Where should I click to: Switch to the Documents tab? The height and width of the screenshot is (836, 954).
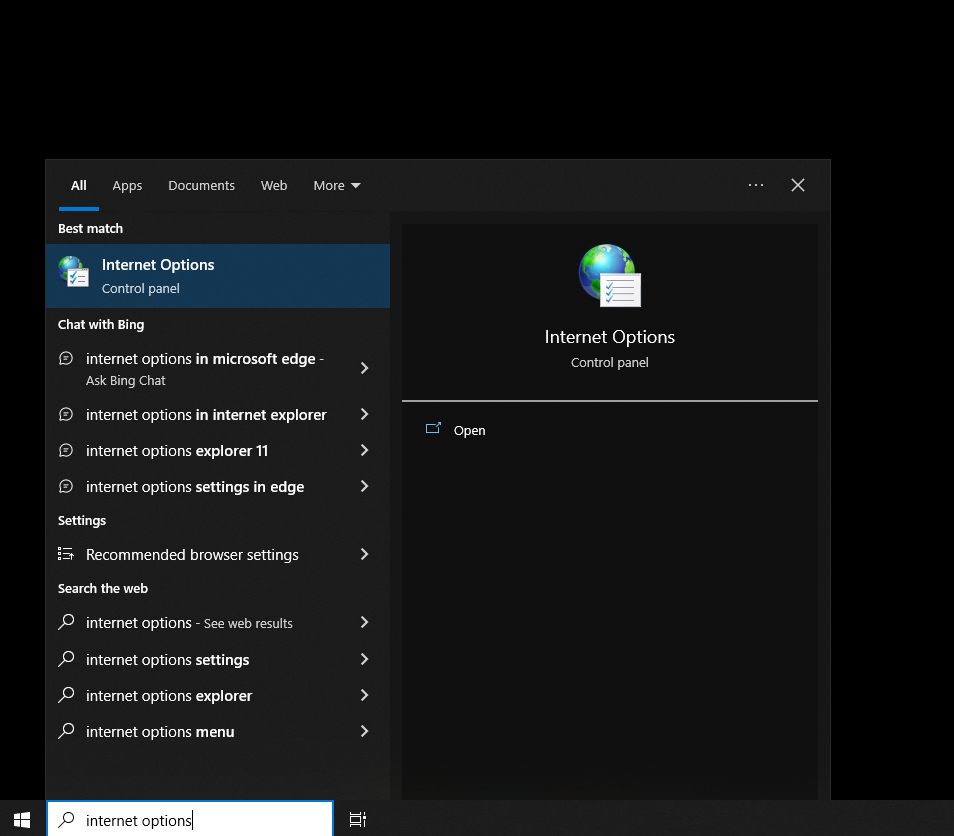201,185
